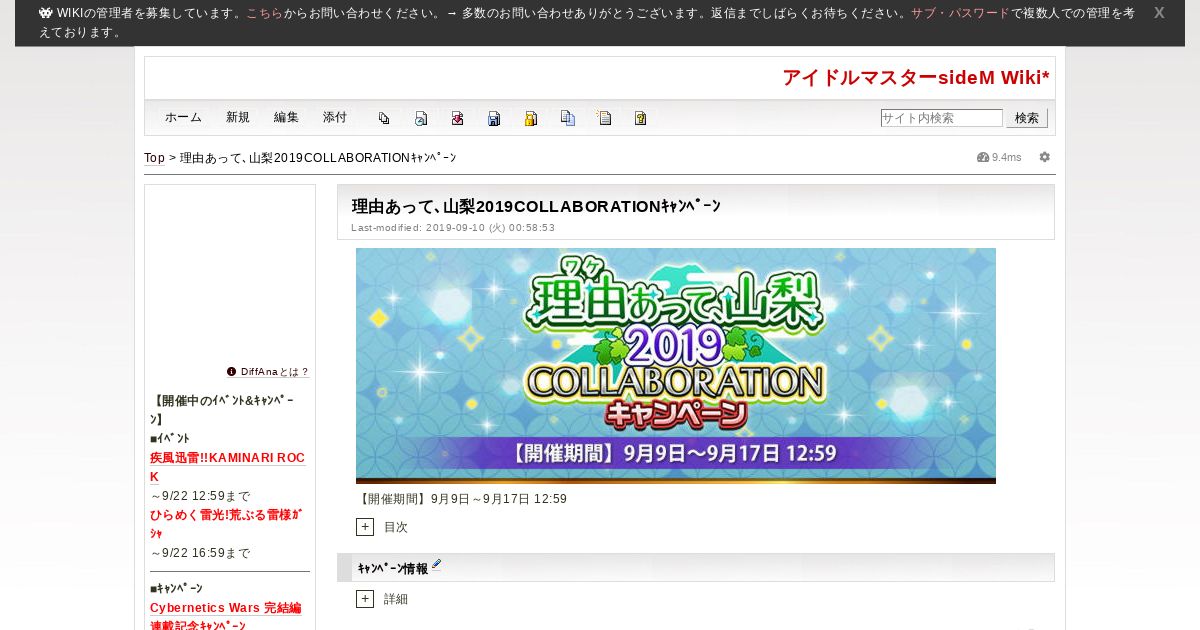This screenshot has height=630, width=1200.
Task: Open 疾風迅雷!!KAMINARI ROCK event link
Action: [227, 467]
